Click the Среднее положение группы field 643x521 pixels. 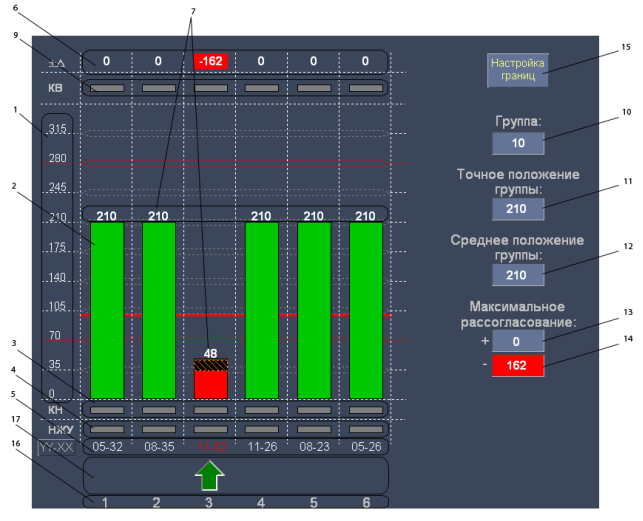click(518, 275)
